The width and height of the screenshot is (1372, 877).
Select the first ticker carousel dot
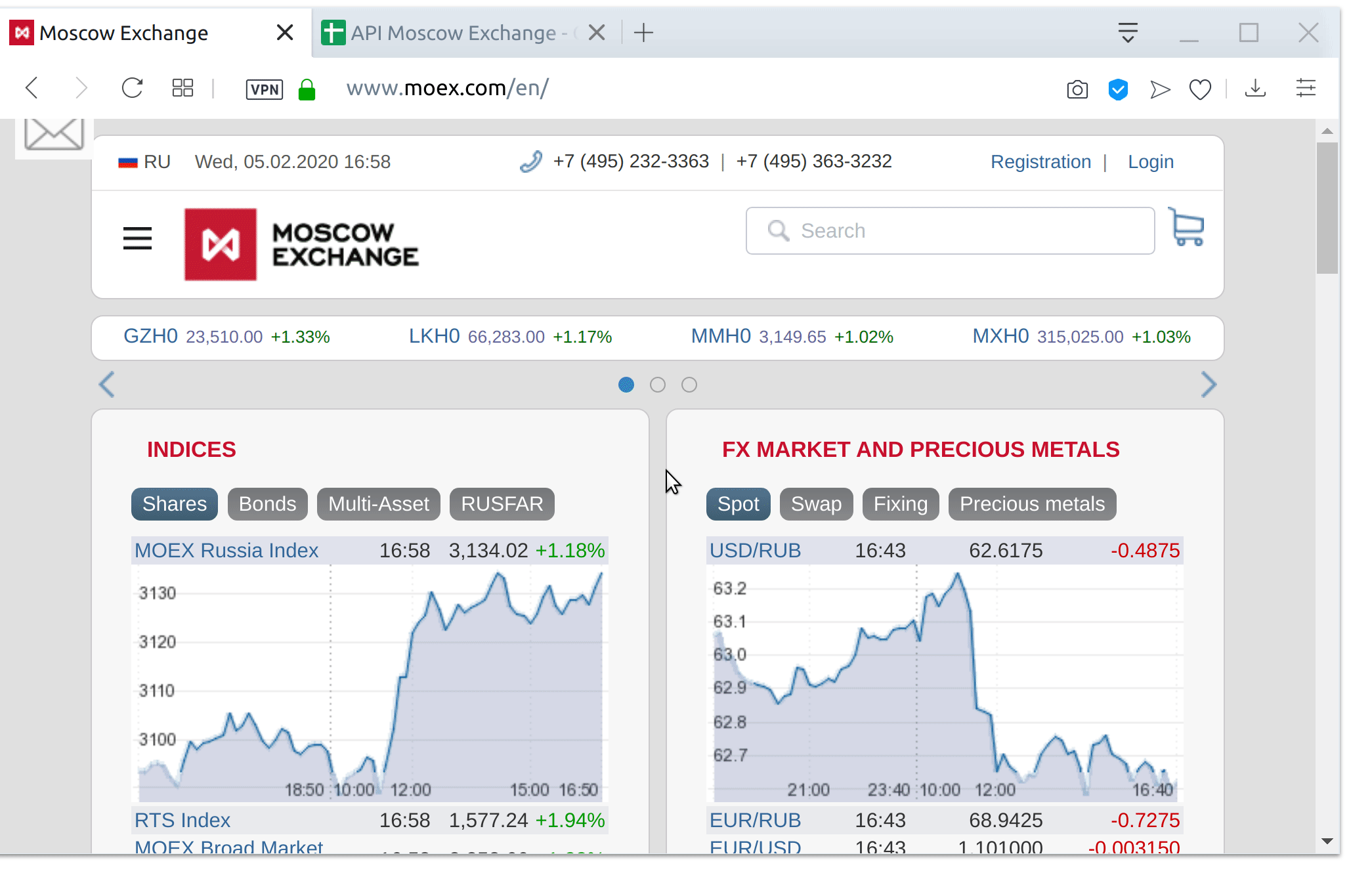pos(626,385)
